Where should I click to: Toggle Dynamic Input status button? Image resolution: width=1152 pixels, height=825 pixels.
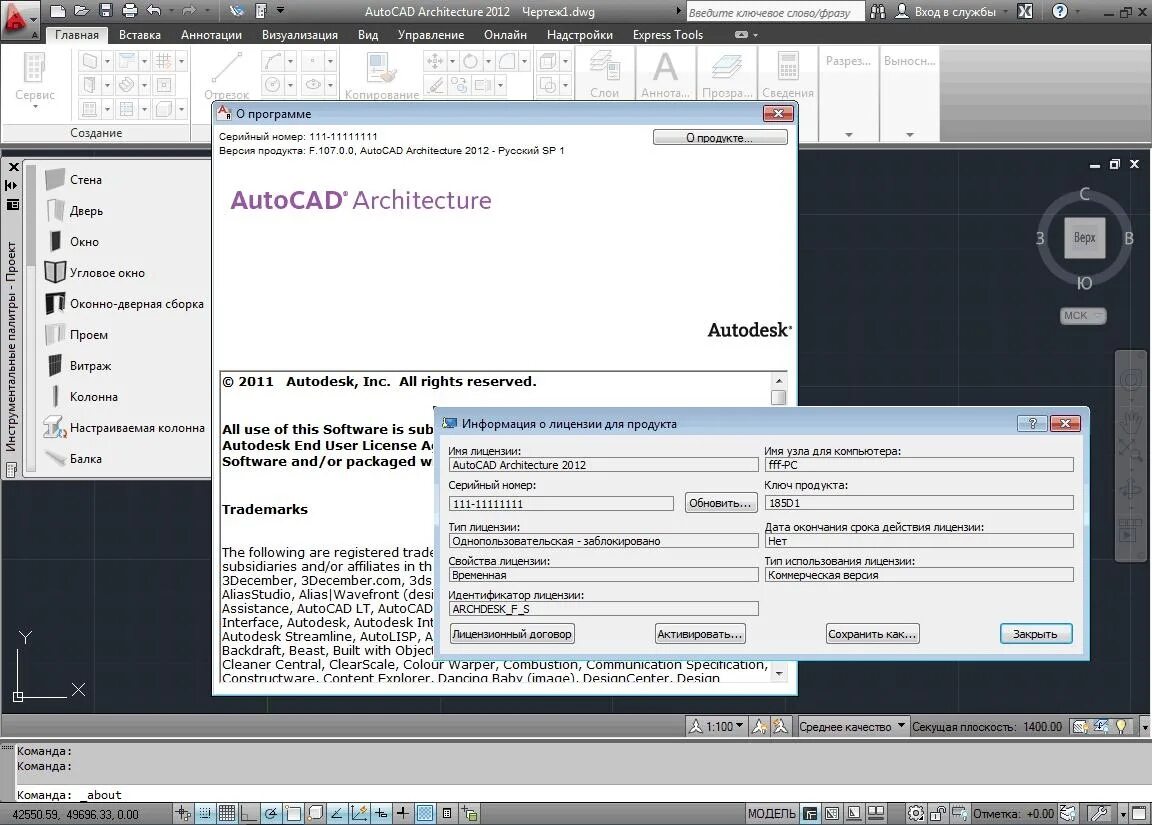pos(381,813)
